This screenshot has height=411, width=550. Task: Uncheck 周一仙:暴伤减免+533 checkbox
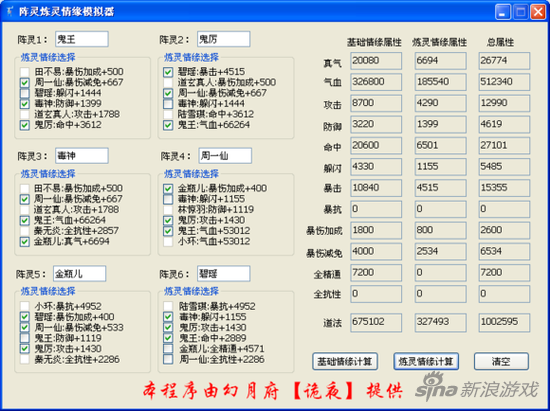coord(25,327)
